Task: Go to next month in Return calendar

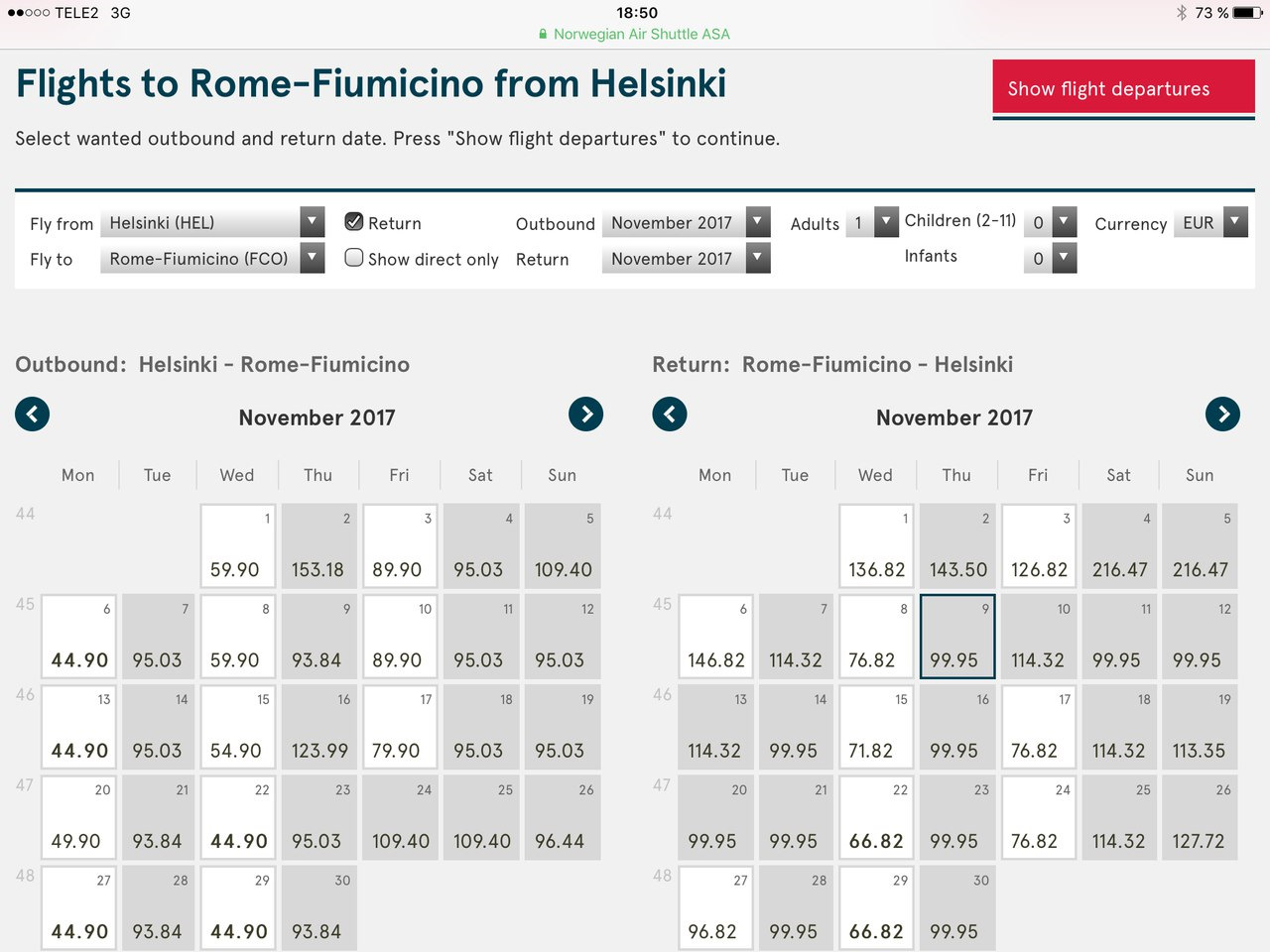Action: click(x=1222, y=414)
